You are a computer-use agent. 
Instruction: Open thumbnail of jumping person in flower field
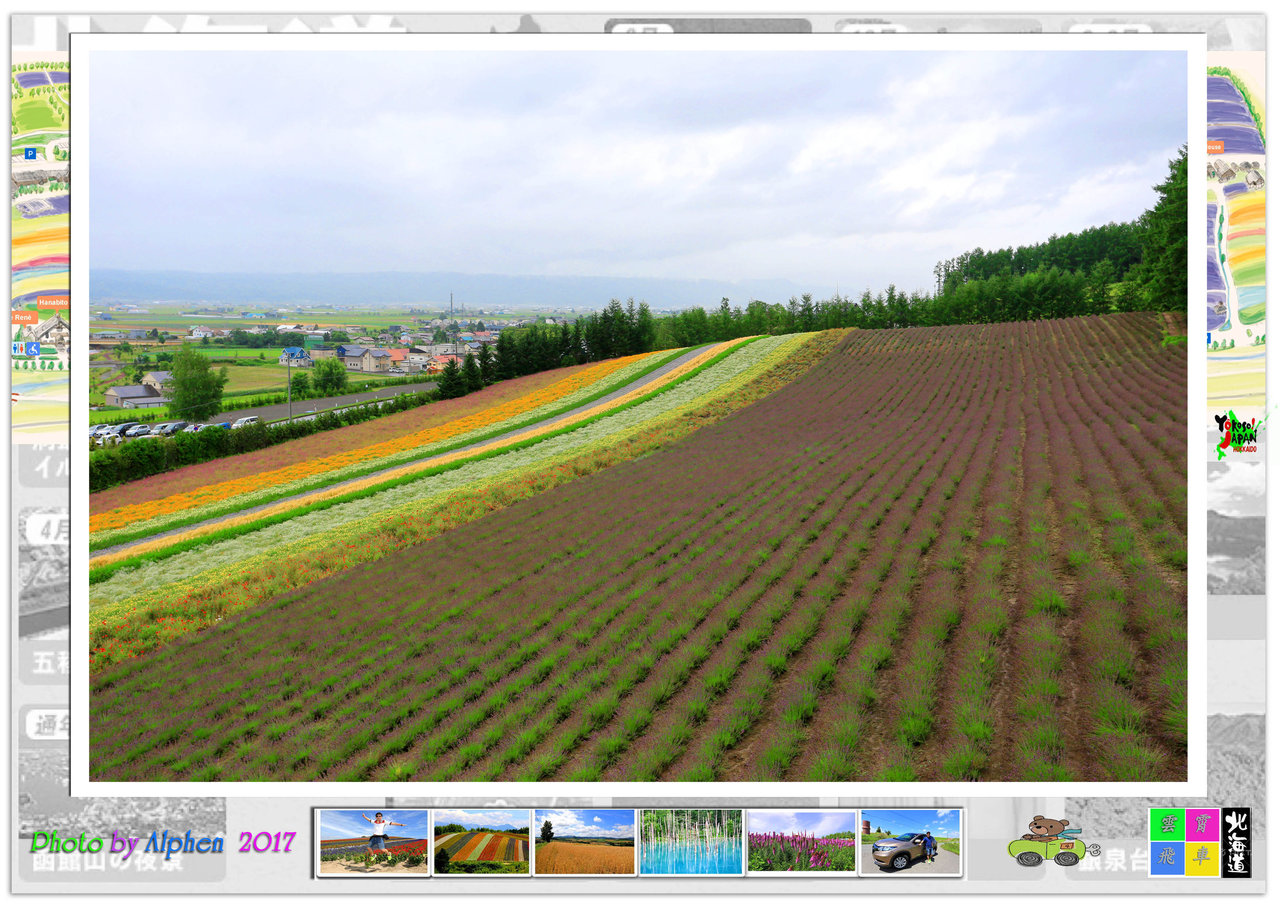pyautogui.click(x=373, y=842)
